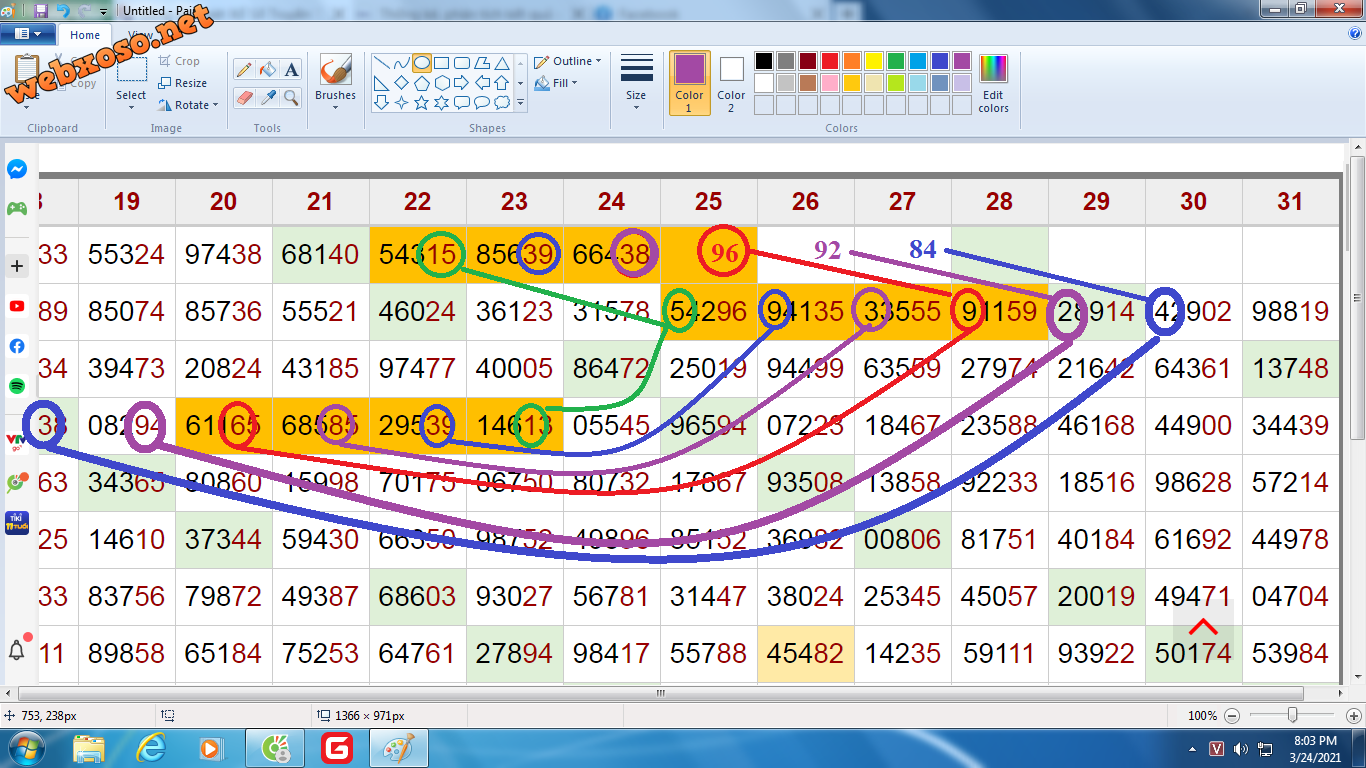
Task: Choose the Curve shape
Action: [x=402, y=63]
